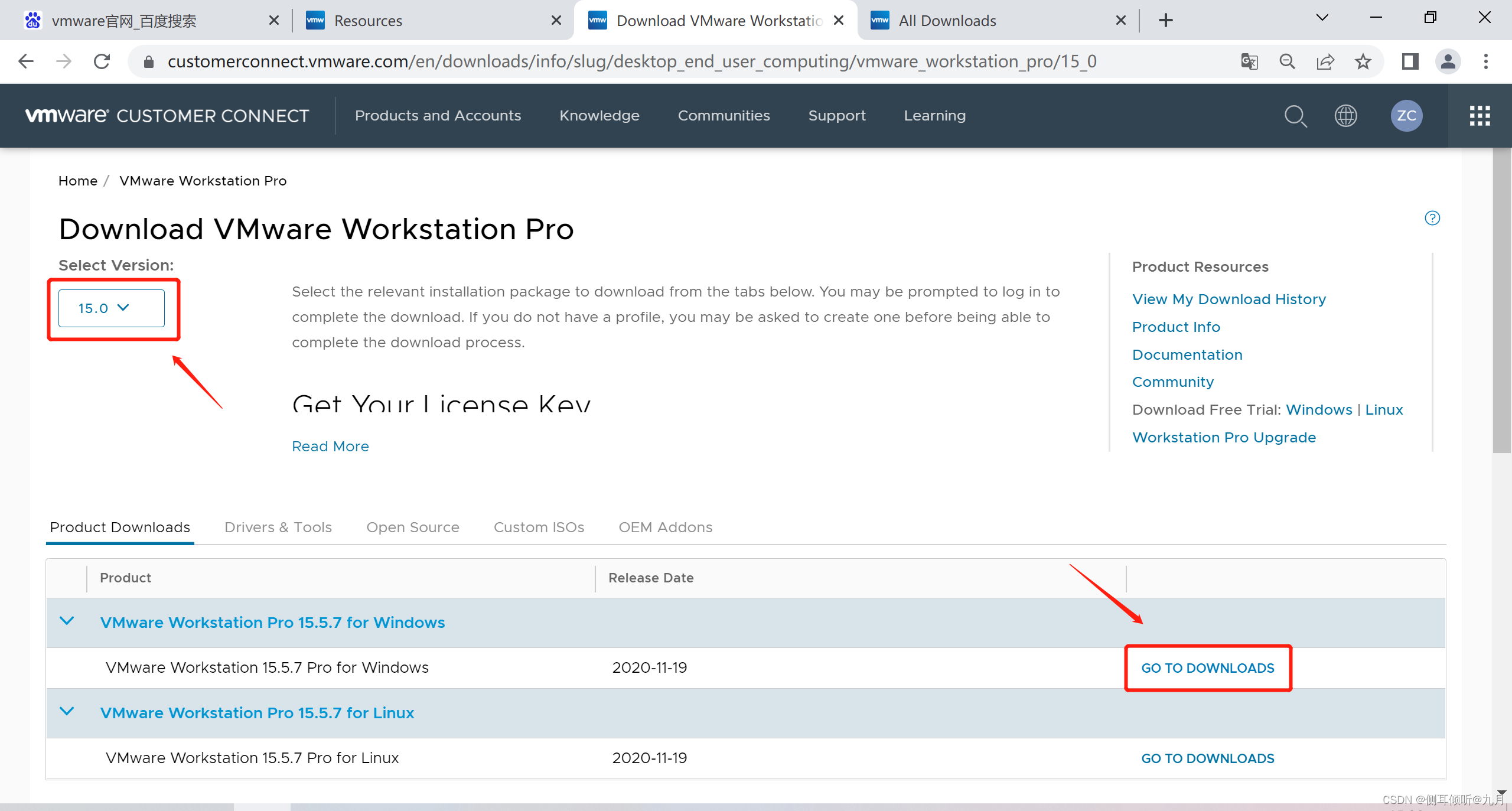Reload the page using refresh icon

pos(102,61)
